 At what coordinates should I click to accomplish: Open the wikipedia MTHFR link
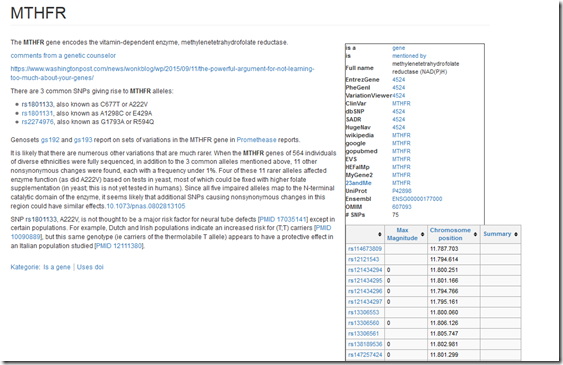click(401, 135)
